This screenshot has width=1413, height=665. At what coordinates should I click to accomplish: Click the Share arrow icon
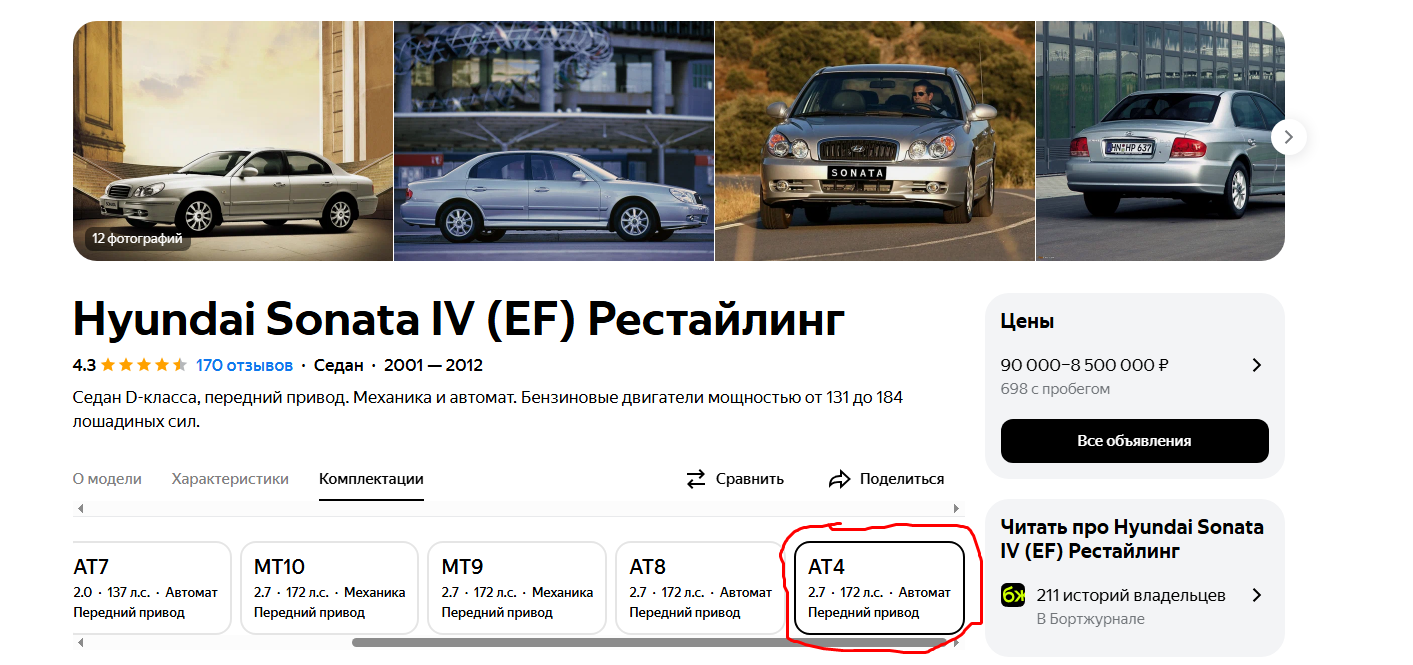[x=839, y=479]
